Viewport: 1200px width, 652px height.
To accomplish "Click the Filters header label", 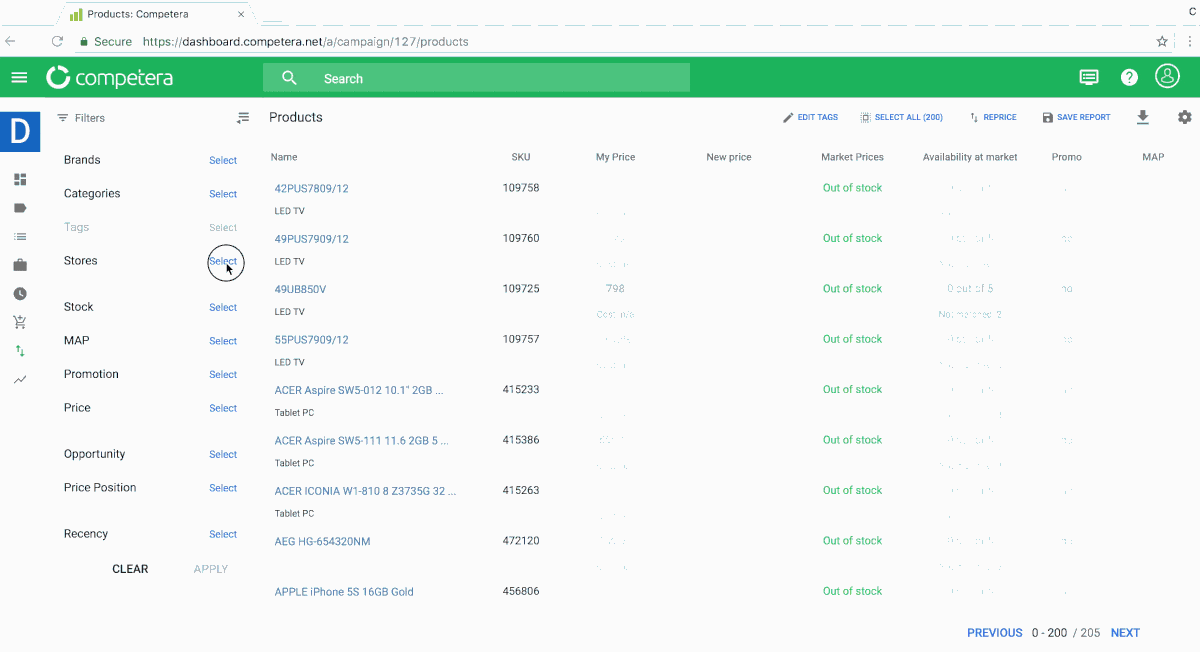I will point(90,118).
